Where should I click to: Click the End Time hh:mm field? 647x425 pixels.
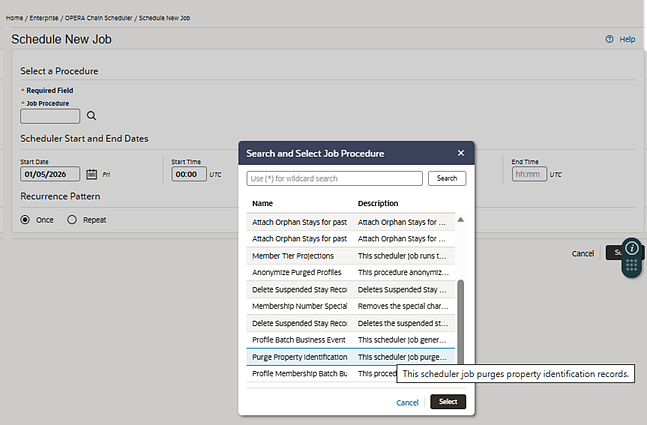pos(529,174)
